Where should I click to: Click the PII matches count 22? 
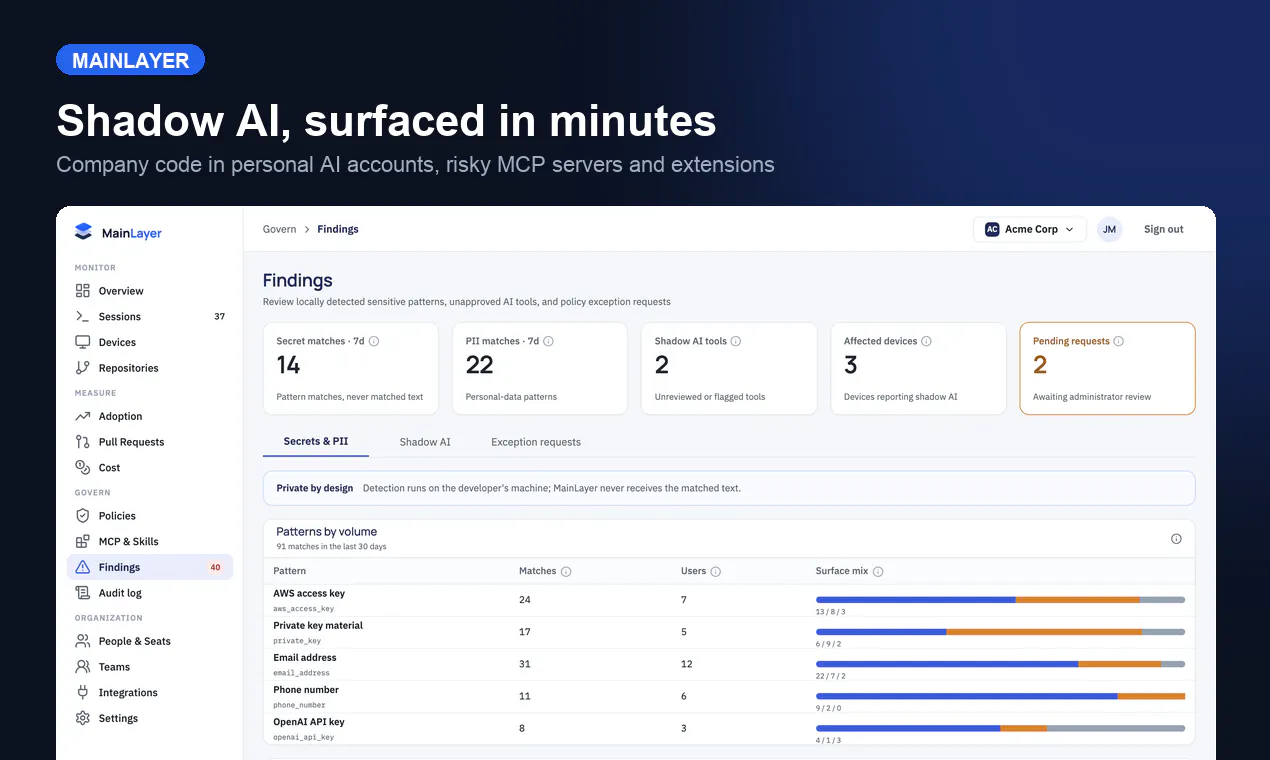tap(480, 365)
